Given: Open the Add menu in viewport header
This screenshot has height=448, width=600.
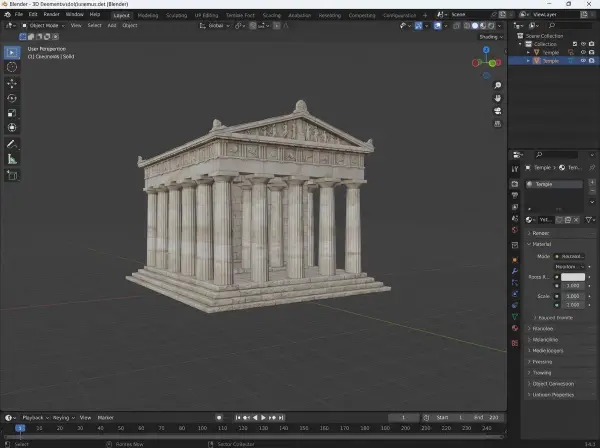Looking at the screenshot, I should pos(111,26).
